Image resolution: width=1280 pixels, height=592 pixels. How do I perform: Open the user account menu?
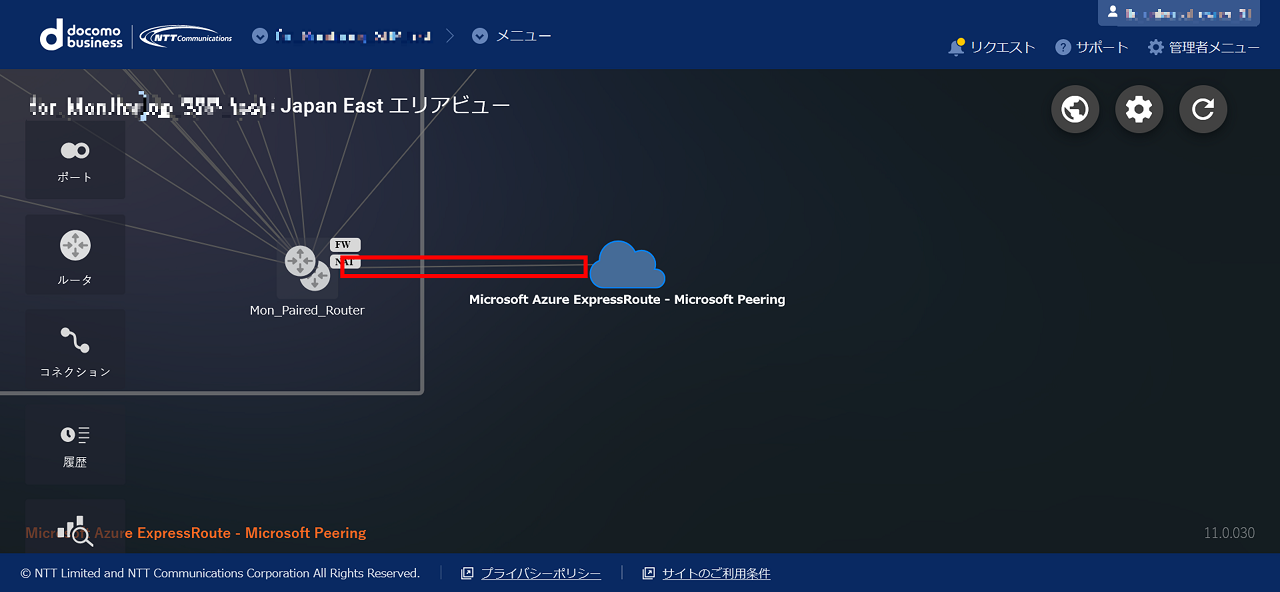point(1178,13)
